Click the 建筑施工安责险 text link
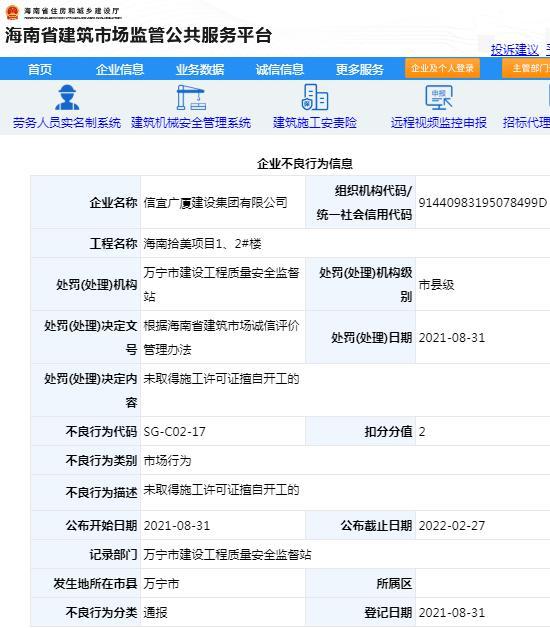Image resolution: width=550 pixels, height=628 pixels. 315,123
